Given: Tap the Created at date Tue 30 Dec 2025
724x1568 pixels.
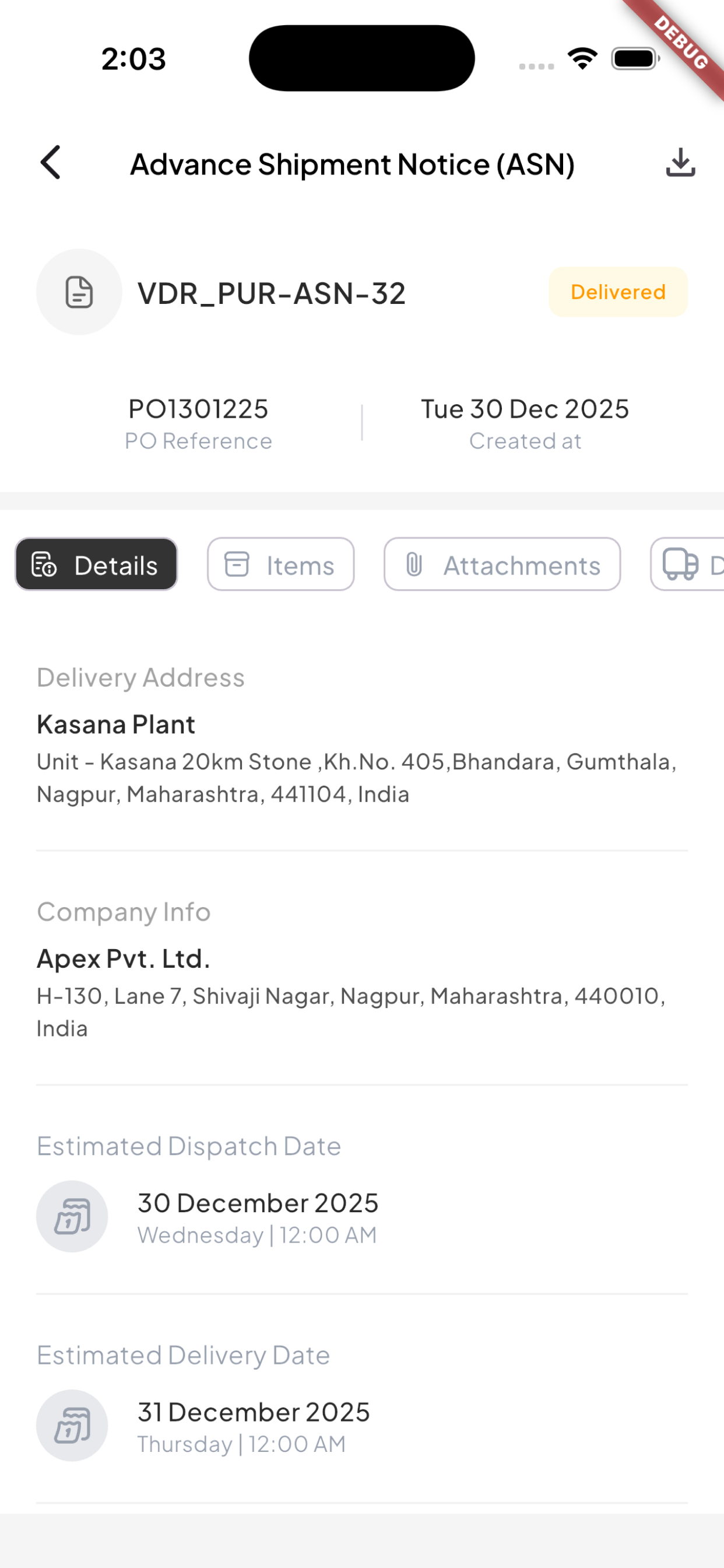Looking at the screenshot, I should coord(525,409).
